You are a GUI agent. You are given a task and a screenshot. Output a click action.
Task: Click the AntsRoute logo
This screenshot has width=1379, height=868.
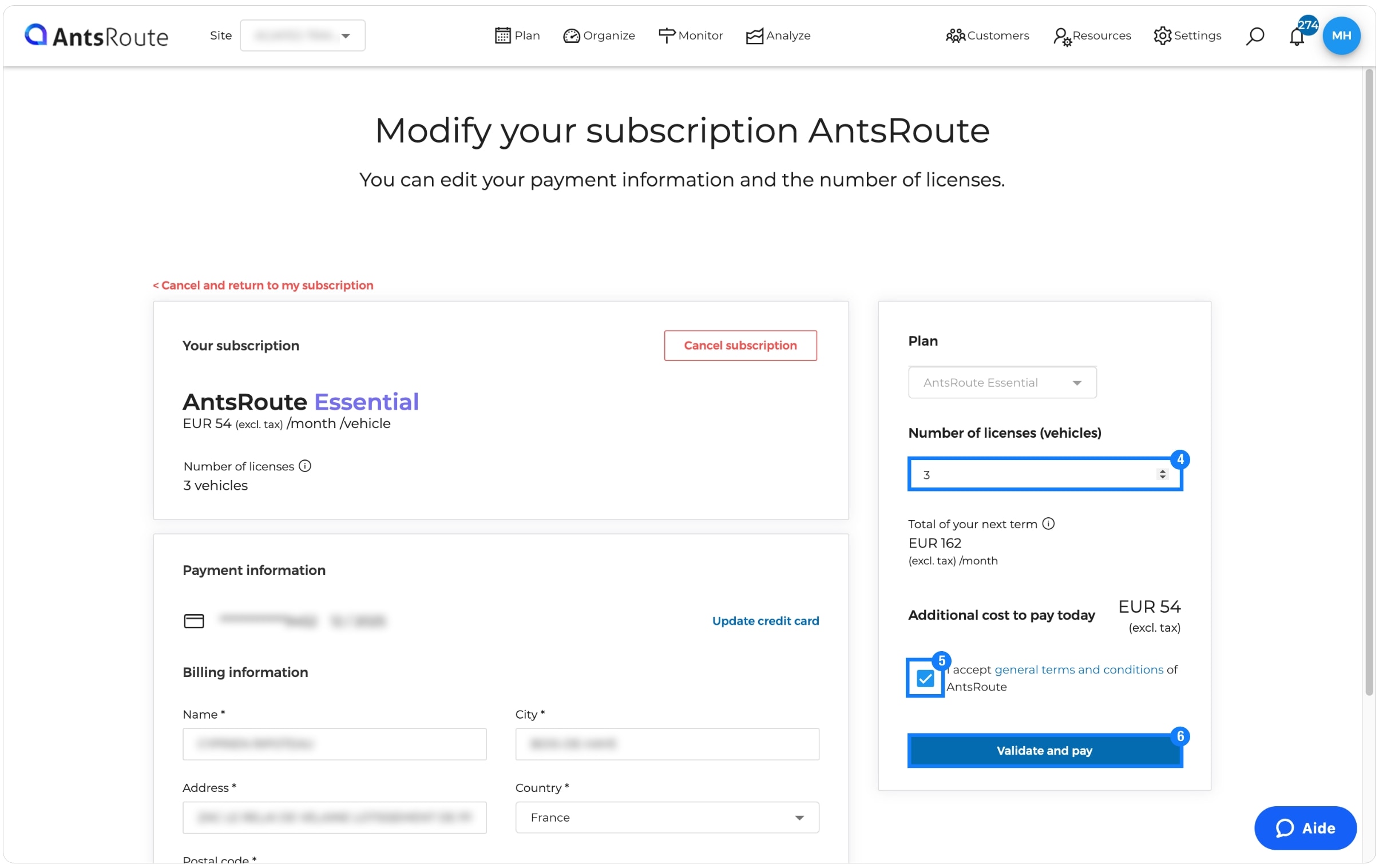pyautogui.click(x=96, y=35)
